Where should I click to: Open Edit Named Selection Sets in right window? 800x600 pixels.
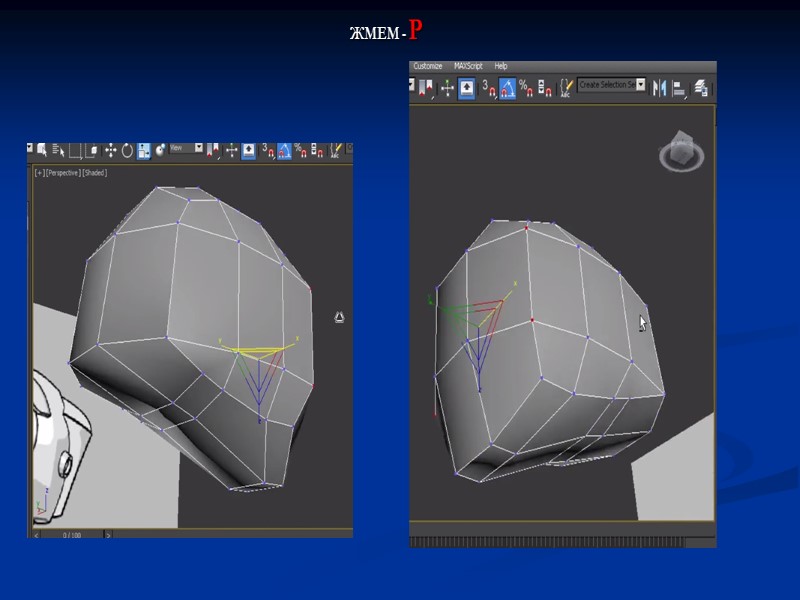(x=566, y=88)
